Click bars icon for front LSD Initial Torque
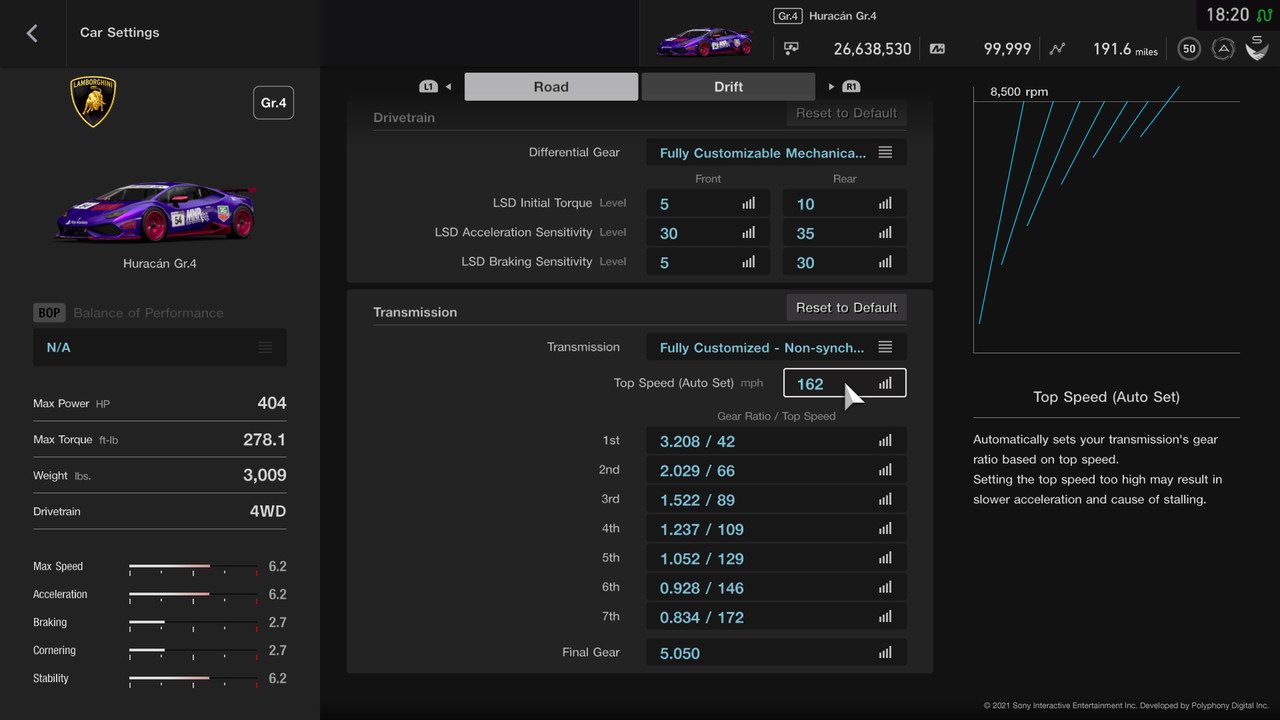1280x720 pixels. (x=748, y=203)
